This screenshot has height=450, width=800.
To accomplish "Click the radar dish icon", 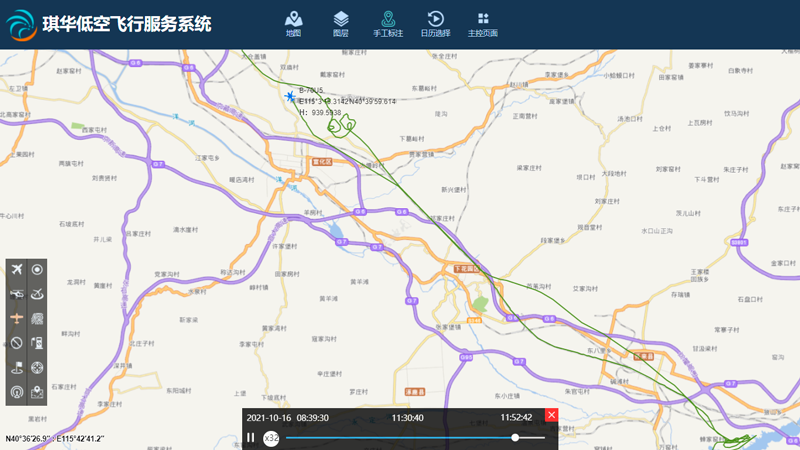I will coord(38,294).
